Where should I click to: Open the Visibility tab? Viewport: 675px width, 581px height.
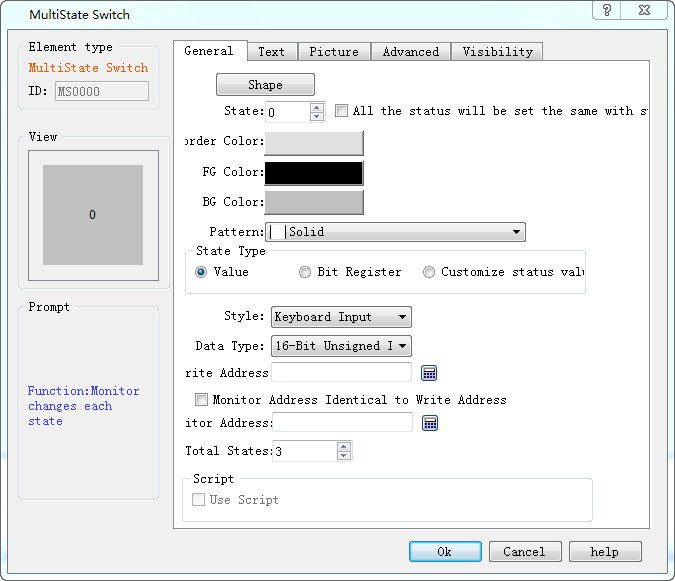tap(497, 52)
